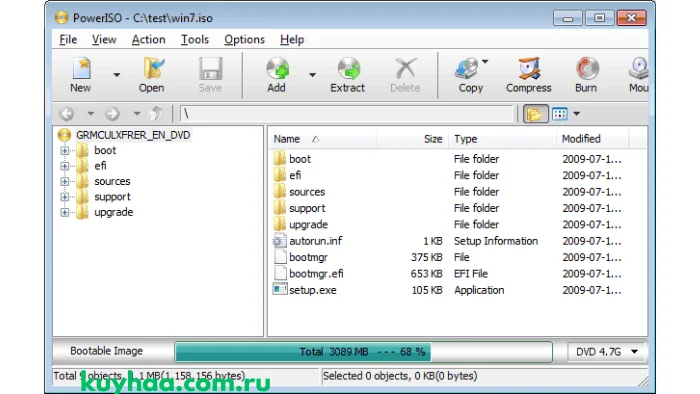
Task: Click the Total 3089 MB capacity bar
Action: coord(363,352)
